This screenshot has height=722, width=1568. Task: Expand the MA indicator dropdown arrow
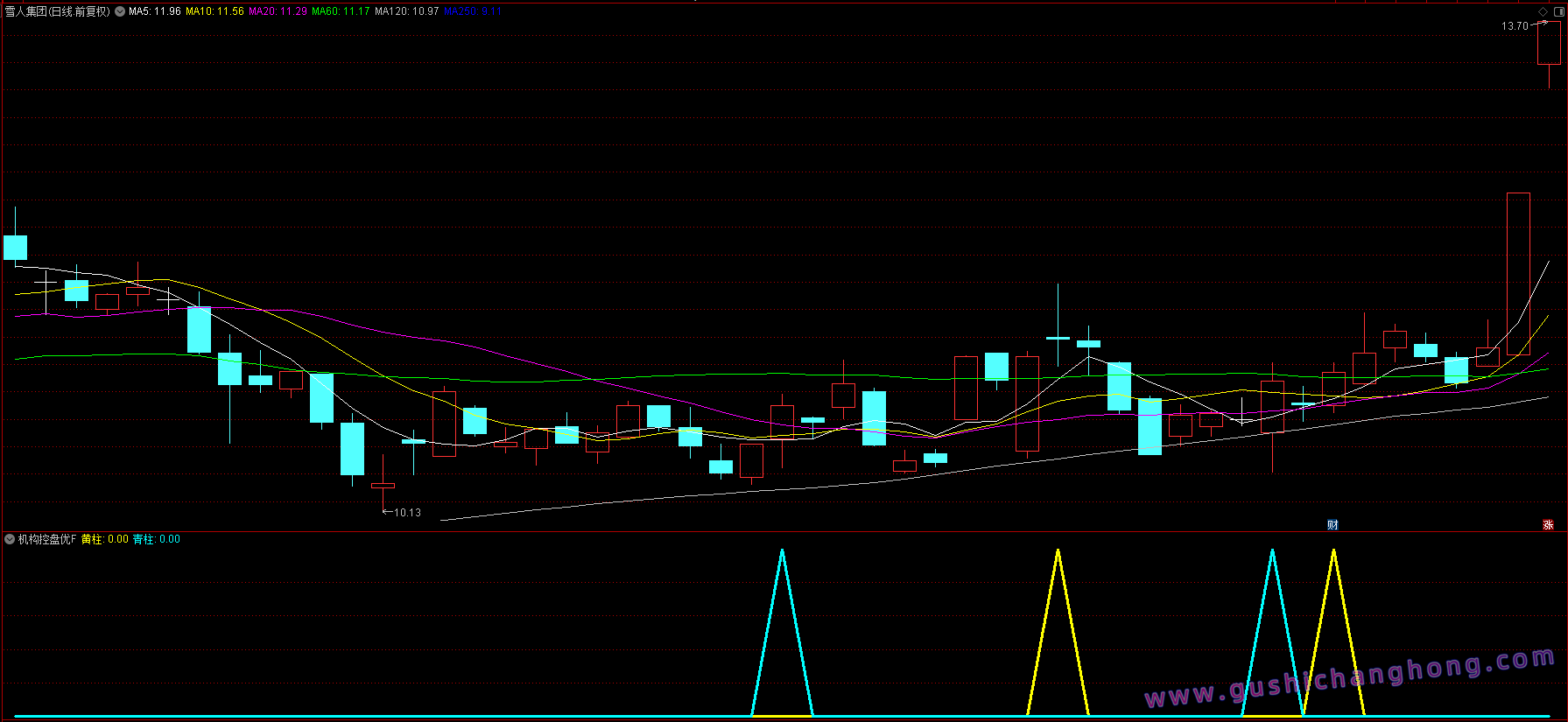pyautogui.click(x=120, y=11)
